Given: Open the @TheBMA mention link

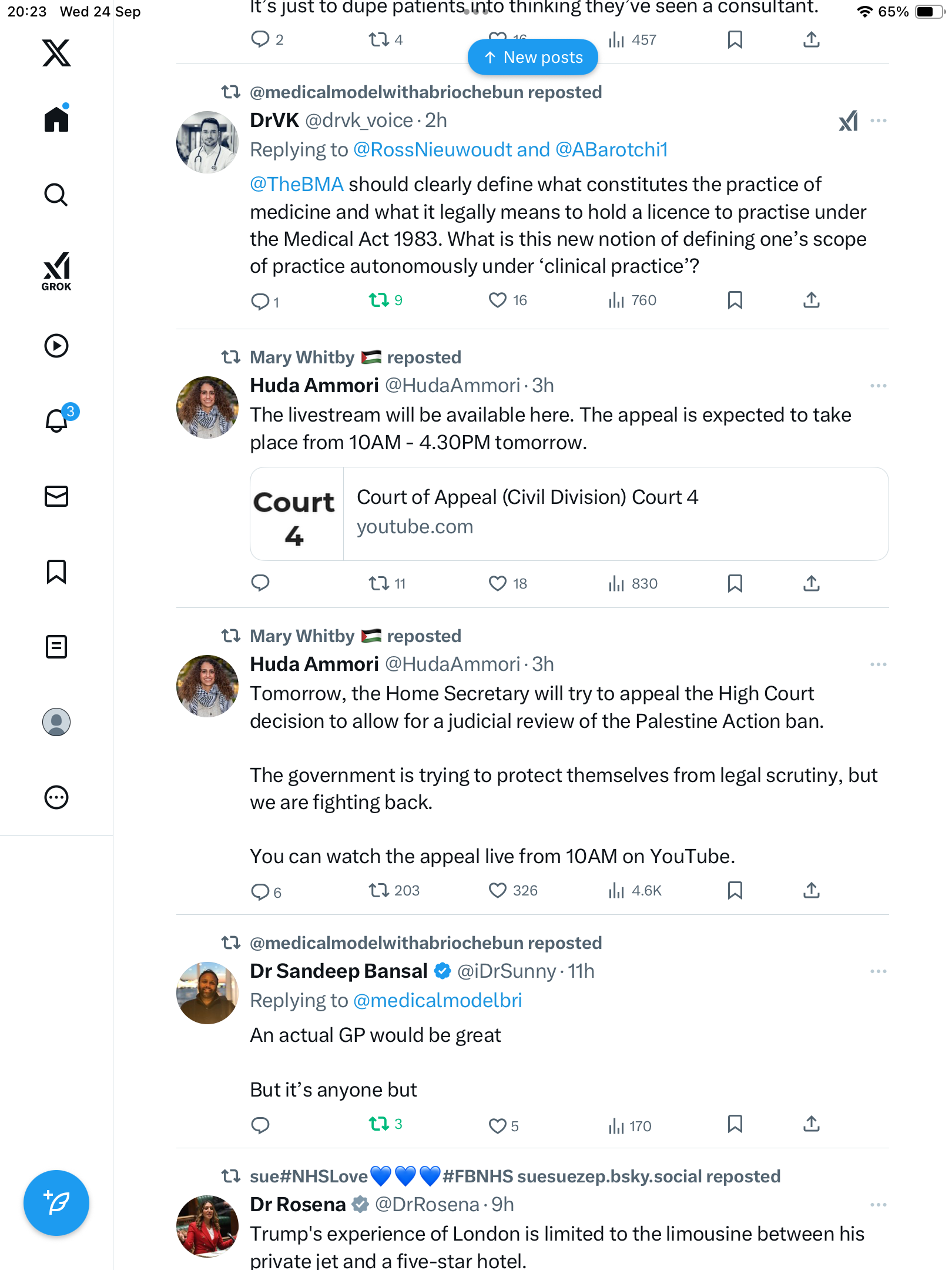Looking at the screenshot, I should click(x=296, y=185).
